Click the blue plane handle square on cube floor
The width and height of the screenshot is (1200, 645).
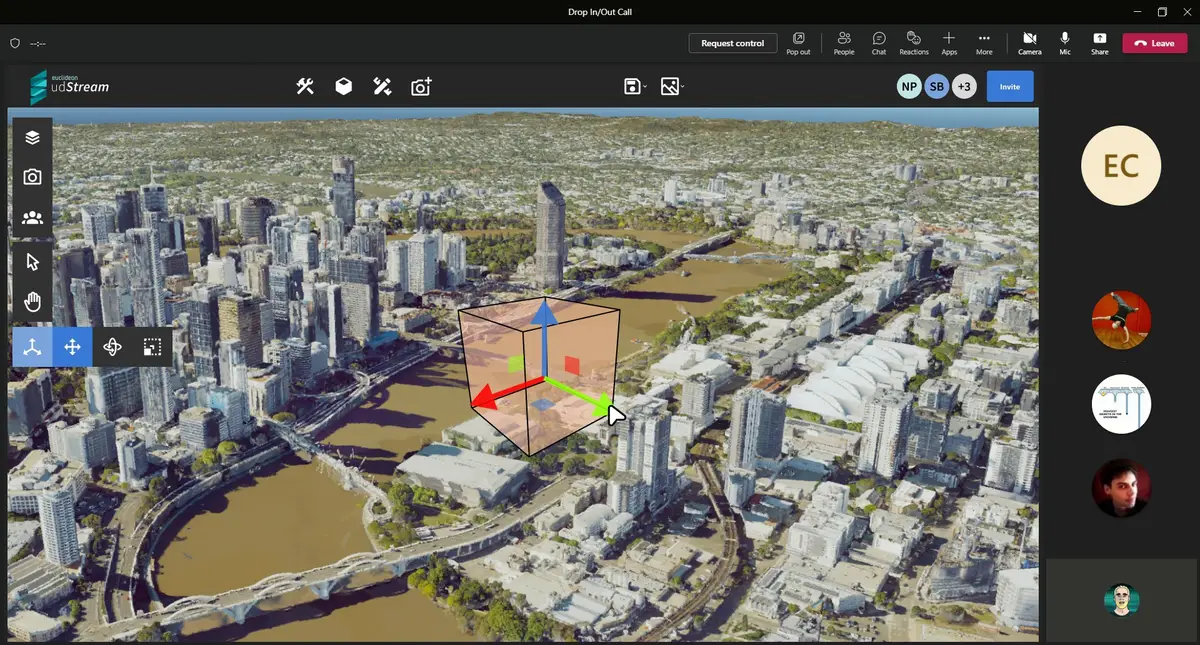tap(540, 405)
